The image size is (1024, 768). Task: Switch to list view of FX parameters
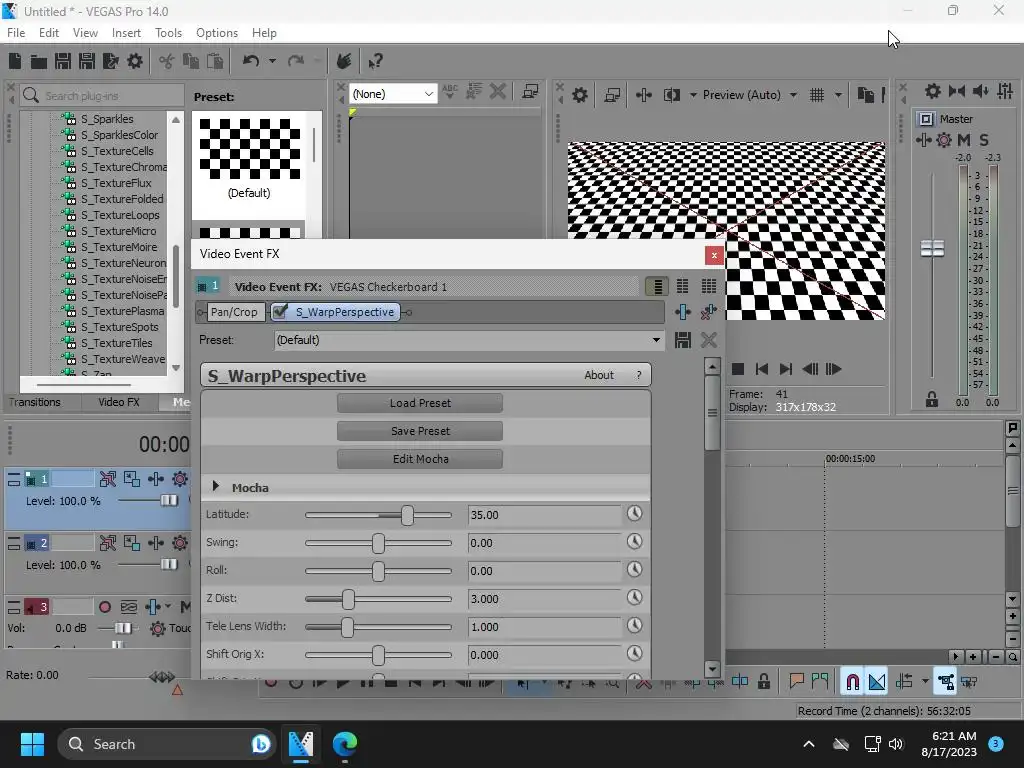pos(658,286)
